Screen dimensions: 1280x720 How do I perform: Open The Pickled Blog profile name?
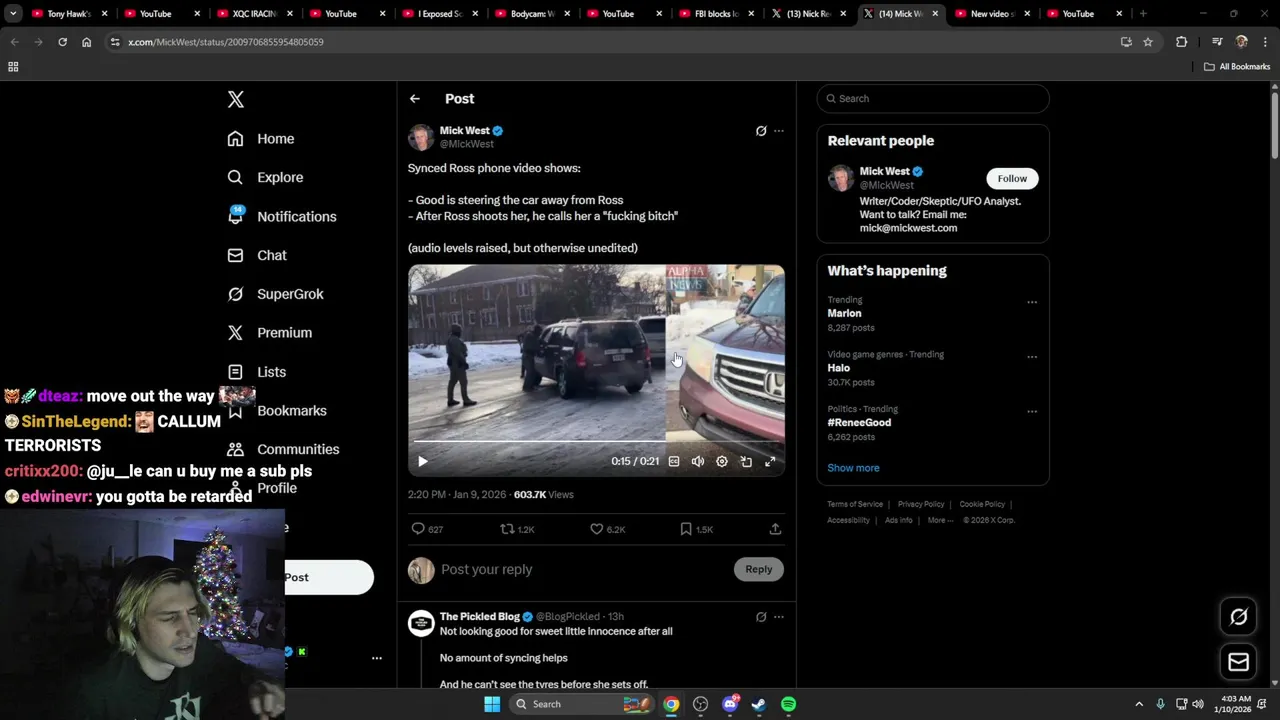coord(480,617)
